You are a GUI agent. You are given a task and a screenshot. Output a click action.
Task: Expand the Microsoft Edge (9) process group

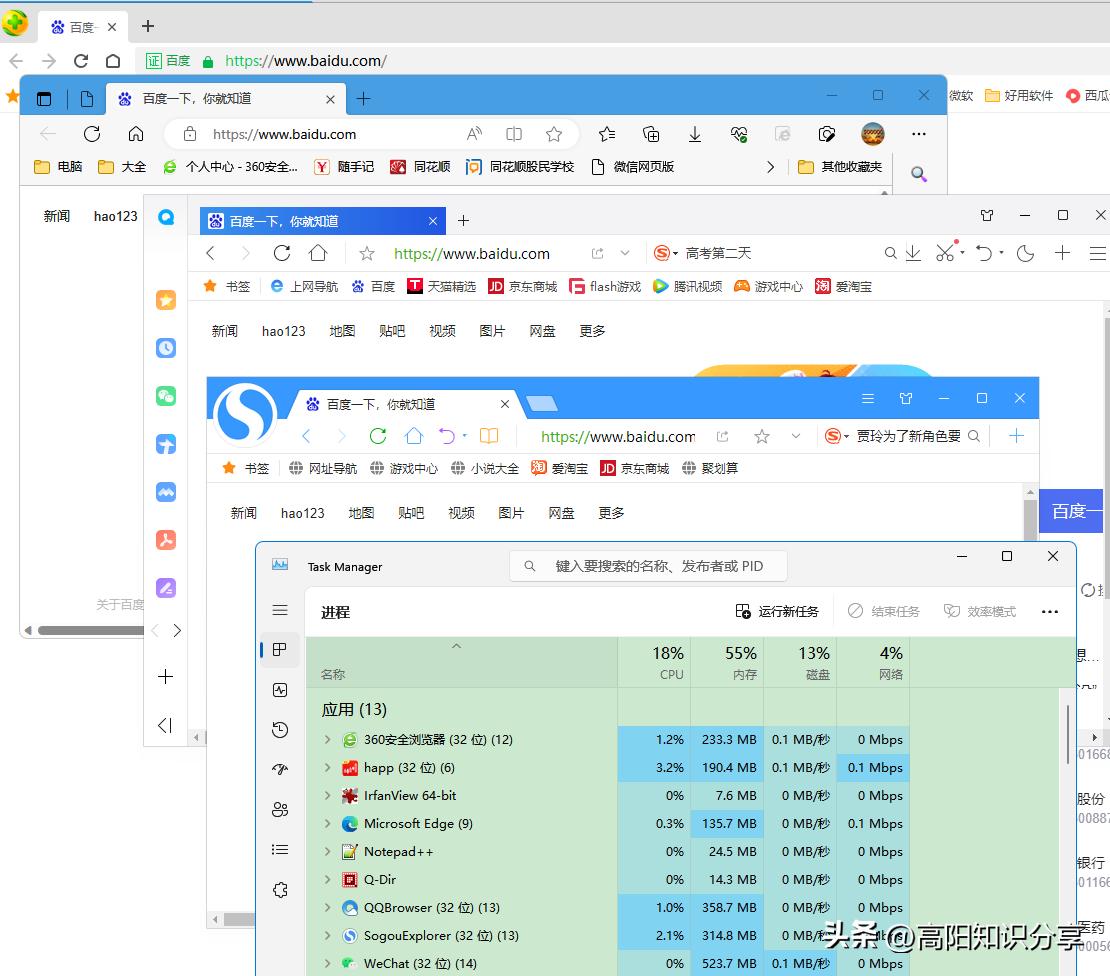pyautogui.click(x=327, y=823)
